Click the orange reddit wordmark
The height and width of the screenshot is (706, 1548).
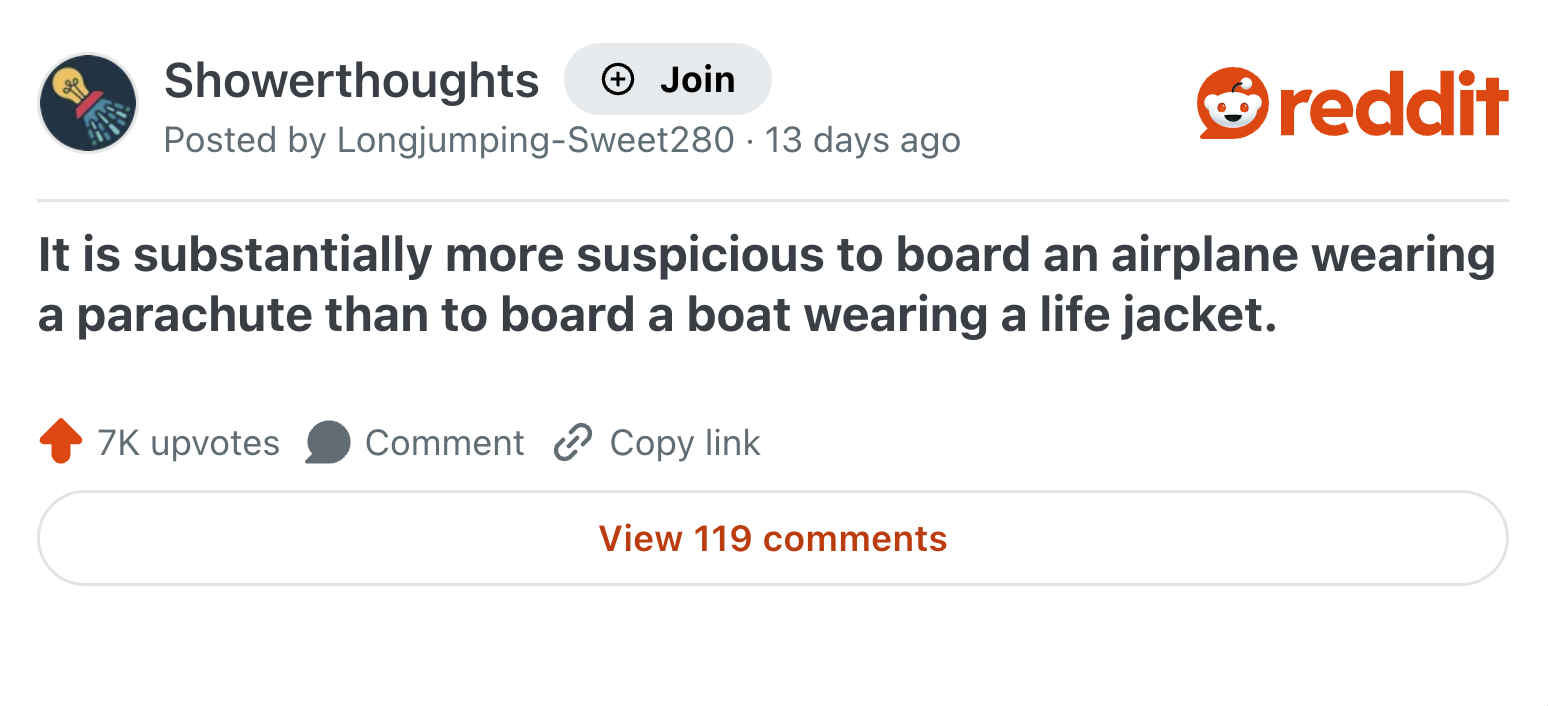[x=1394, y=104]
